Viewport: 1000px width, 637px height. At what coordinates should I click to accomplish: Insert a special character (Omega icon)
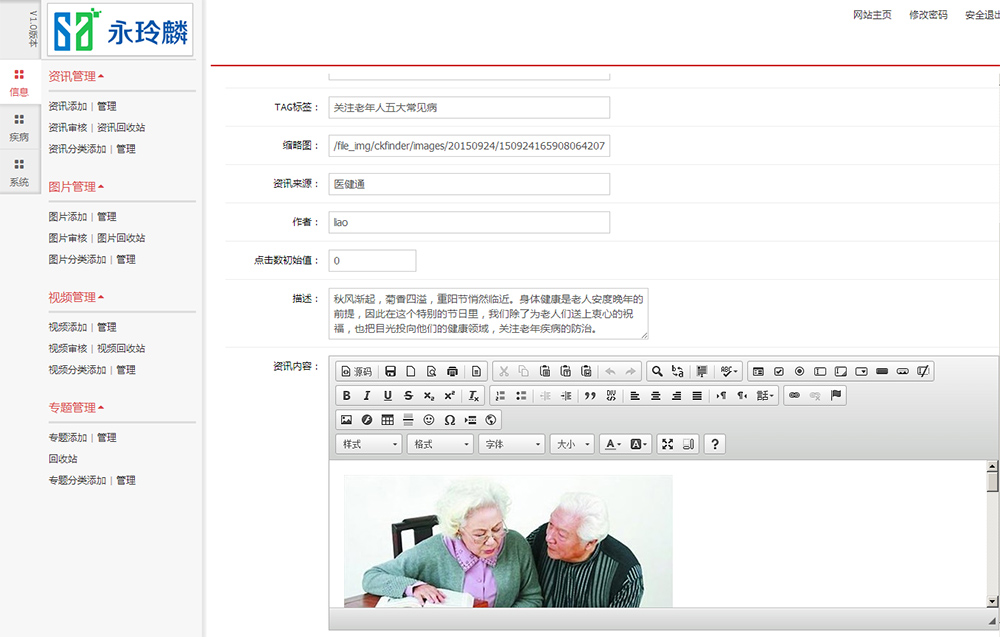(x=449, y=420)
